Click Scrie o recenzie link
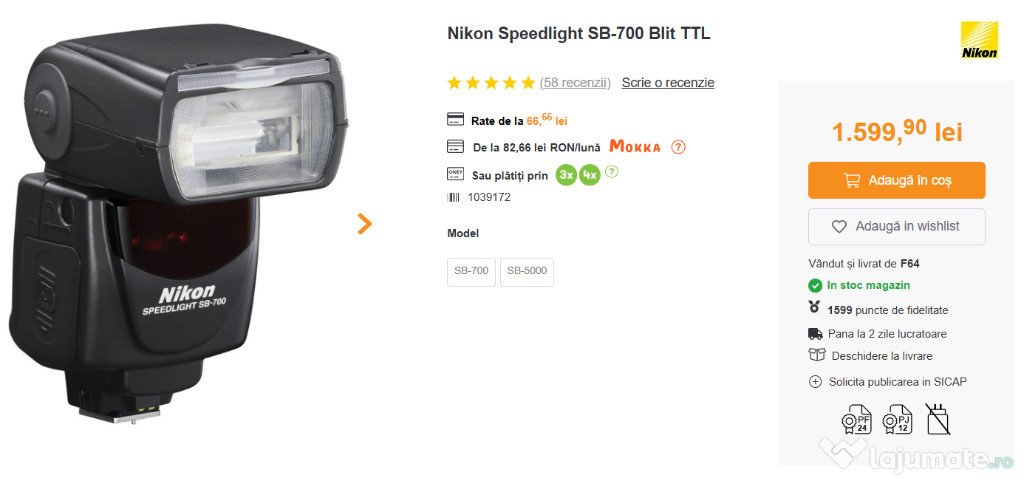This screenshot has width=1024, height=480. pyautogui.click(x=667, y=83)
